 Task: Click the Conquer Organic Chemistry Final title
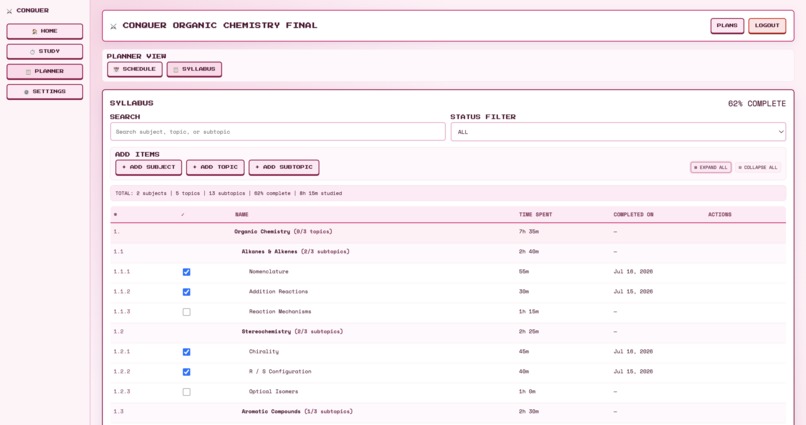point(219,25)
